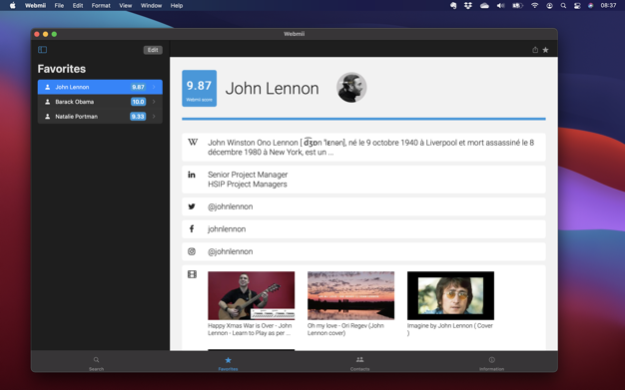Image resolution: width=625 pixels, height=390 pixels.
Task: Switch to the Information tab
Action: [x=491, y=363]
